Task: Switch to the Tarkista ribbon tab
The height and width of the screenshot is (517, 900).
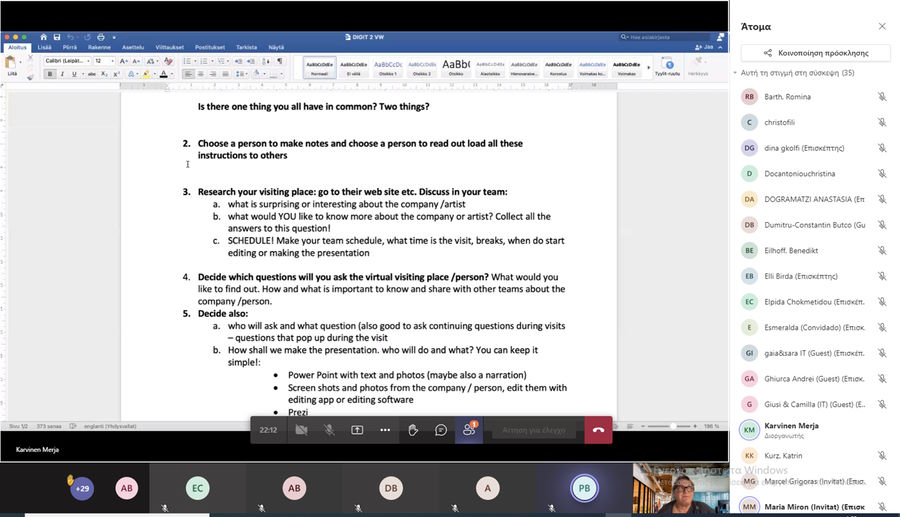Action: coord(246,47)
